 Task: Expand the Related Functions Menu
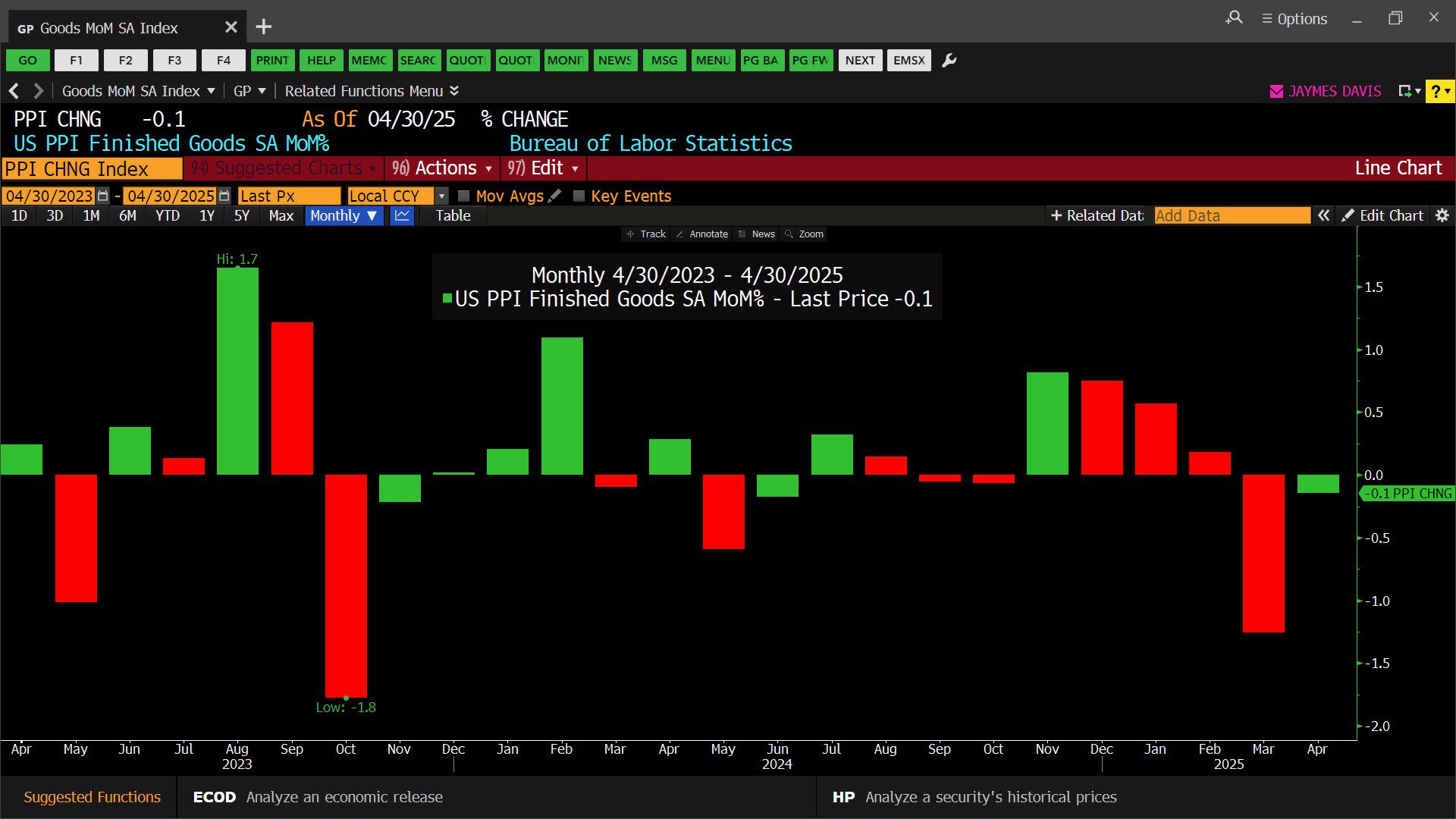(x=372, y=91)
